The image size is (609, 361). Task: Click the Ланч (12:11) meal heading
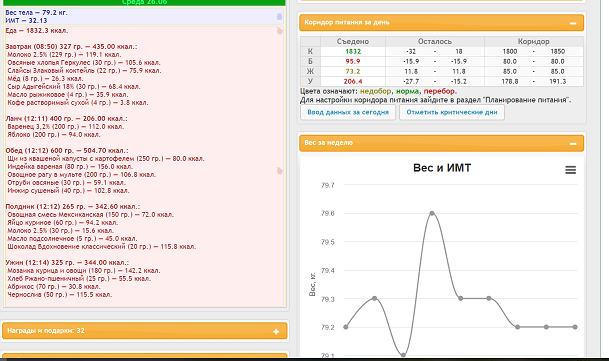[66, 119]
